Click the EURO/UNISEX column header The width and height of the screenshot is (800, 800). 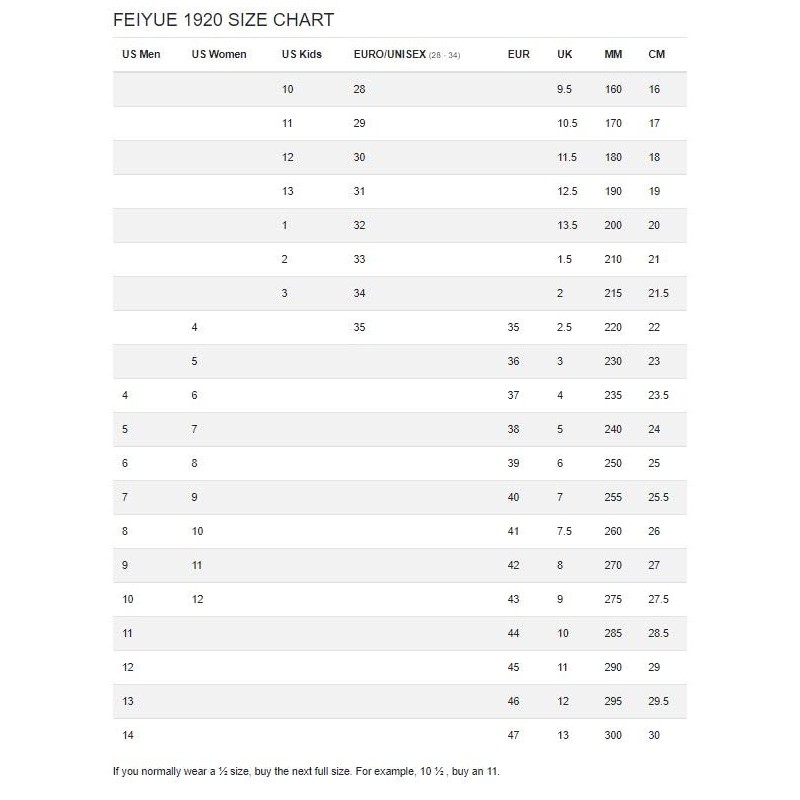389,54
